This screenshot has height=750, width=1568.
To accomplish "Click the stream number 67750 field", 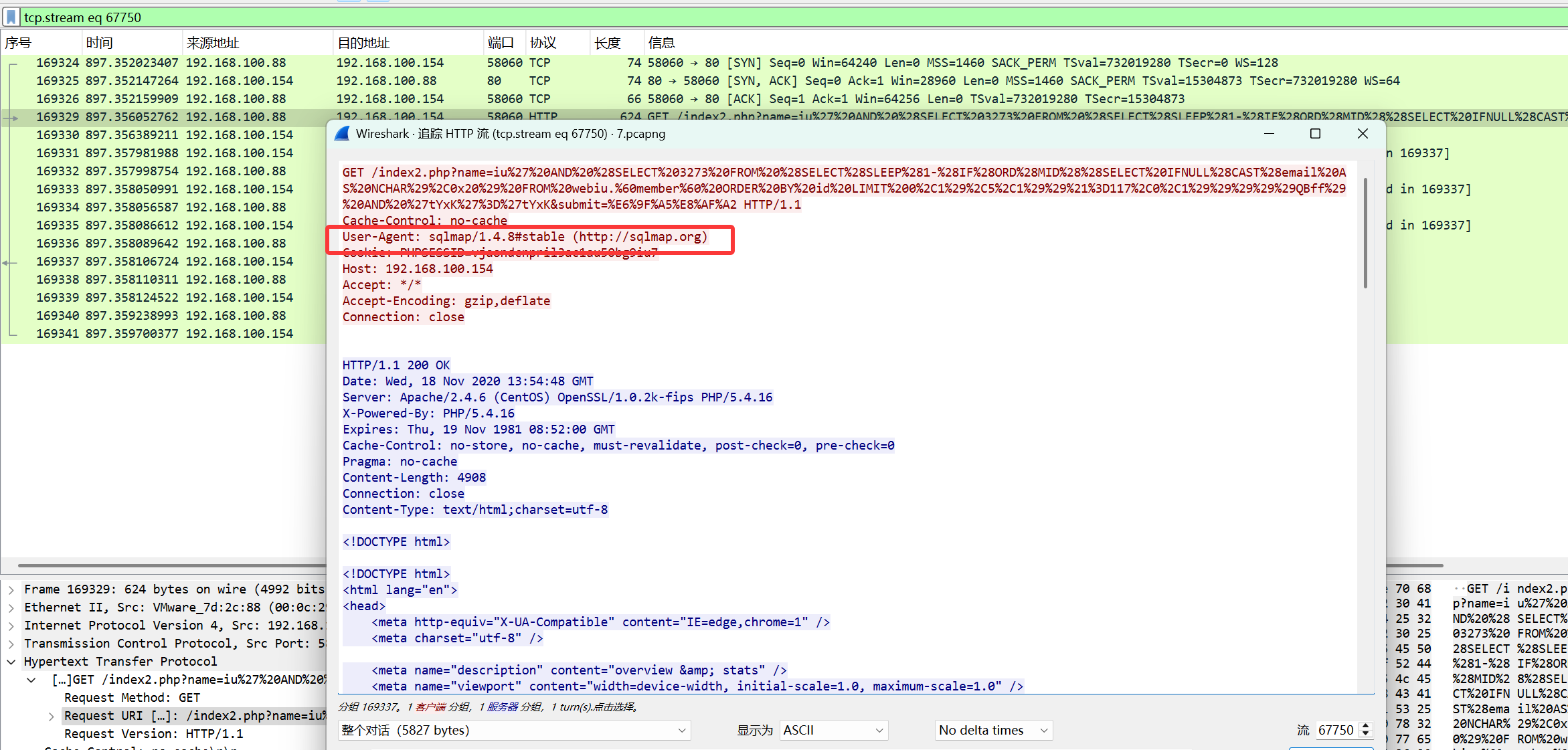I will 1336,730.
